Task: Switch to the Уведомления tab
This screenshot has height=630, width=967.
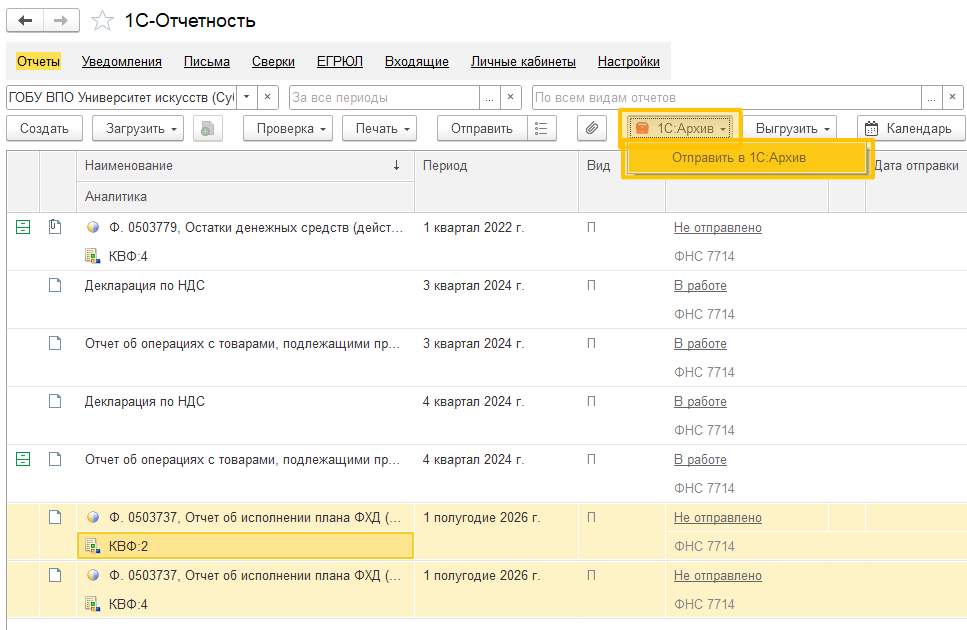Action: [x=121, y=62]
